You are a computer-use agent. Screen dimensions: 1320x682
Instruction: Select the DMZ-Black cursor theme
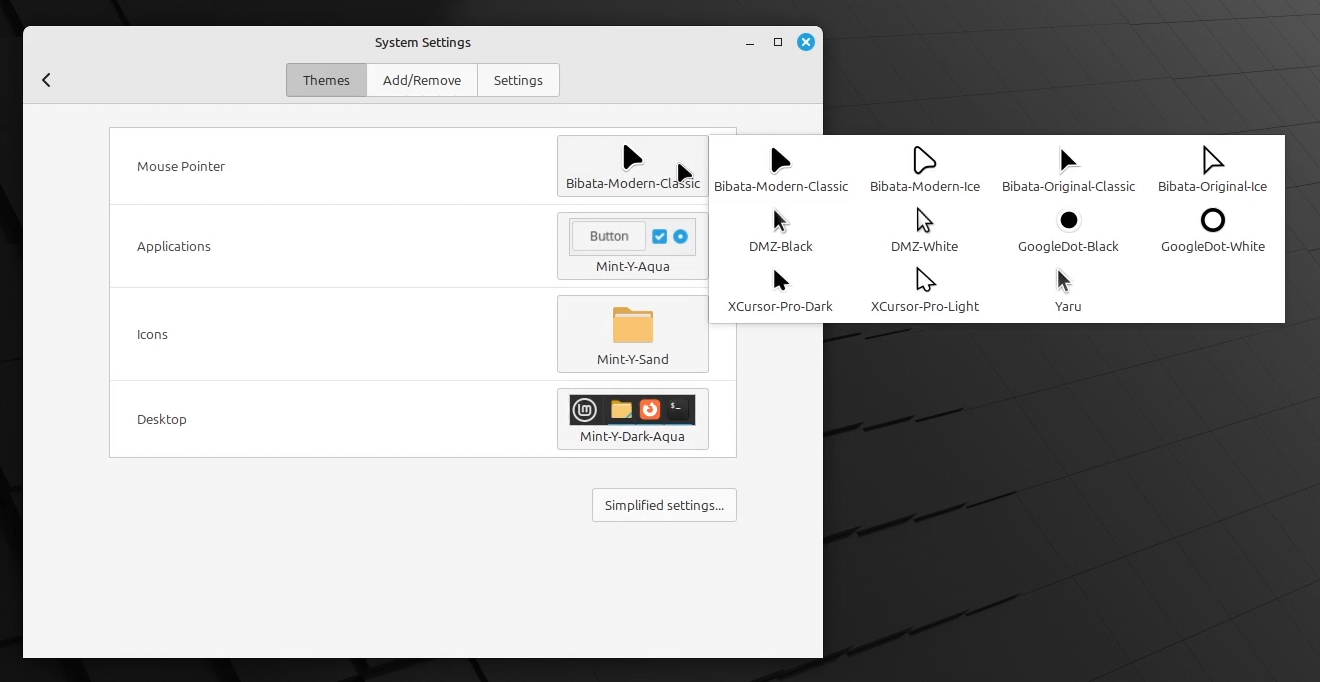(780, 229)
